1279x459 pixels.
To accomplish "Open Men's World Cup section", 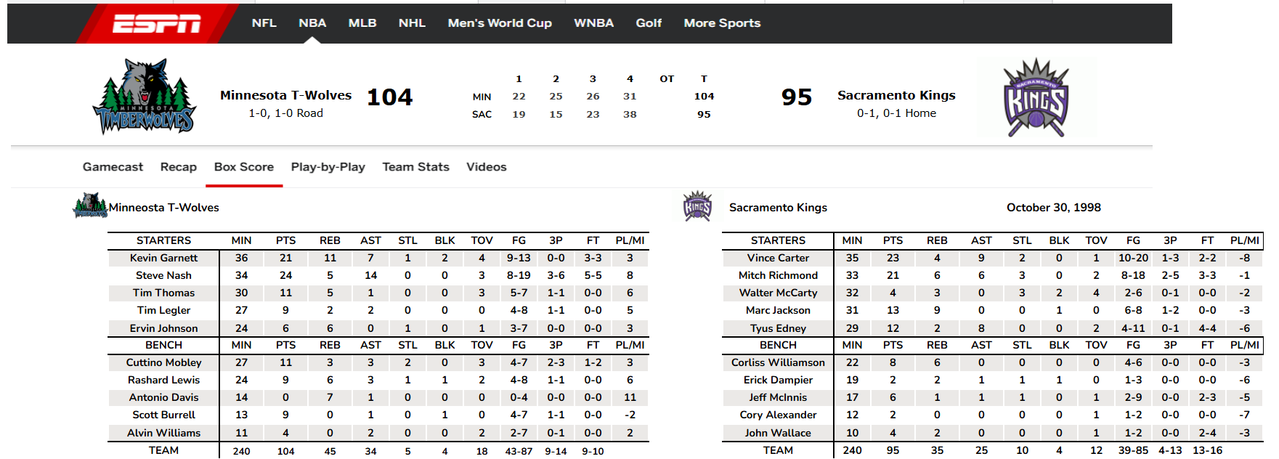I will click(x=500, y=23).
